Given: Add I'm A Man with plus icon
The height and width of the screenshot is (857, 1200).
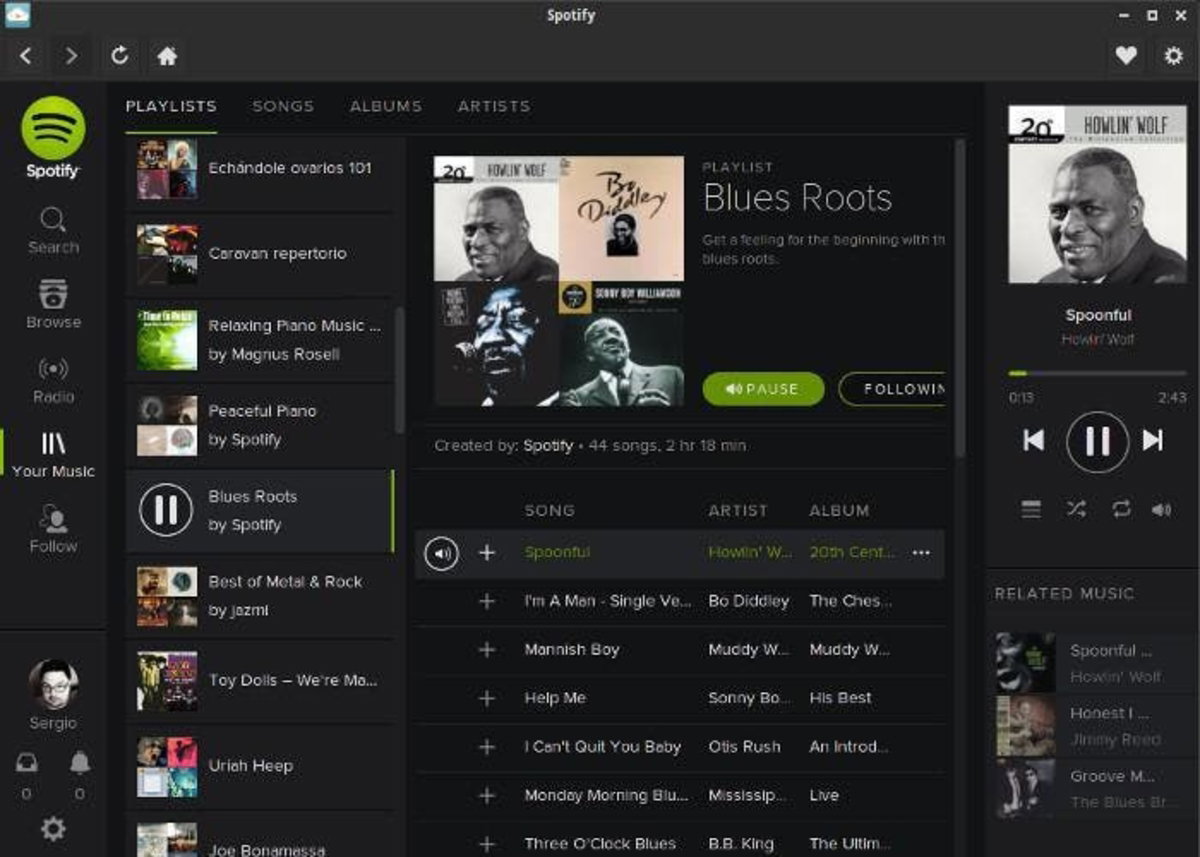Looking at the screenshot, I should pos(487,601).
